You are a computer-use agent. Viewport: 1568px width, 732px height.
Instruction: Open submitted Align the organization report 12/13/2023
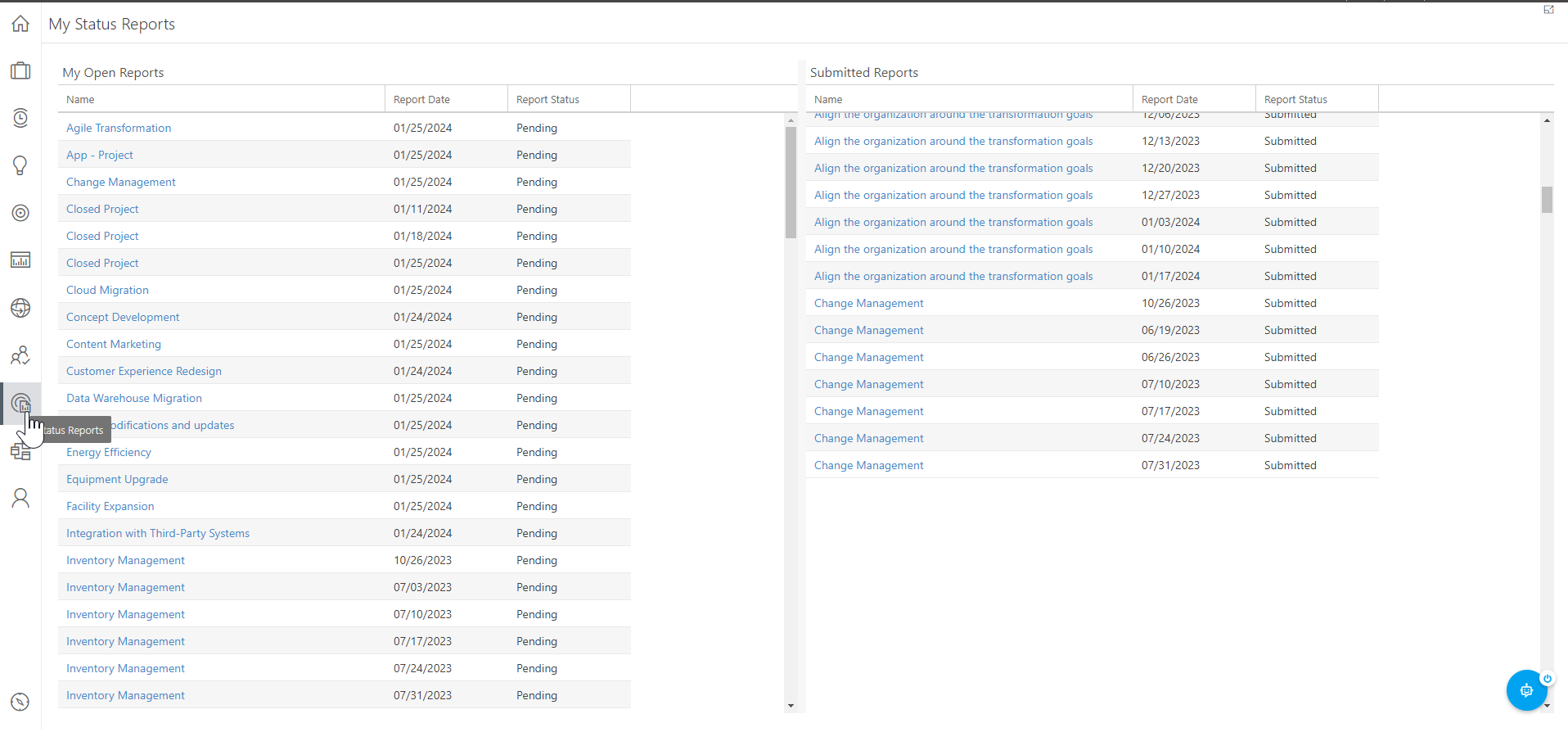pyautogui.click(x=953, y=141)
